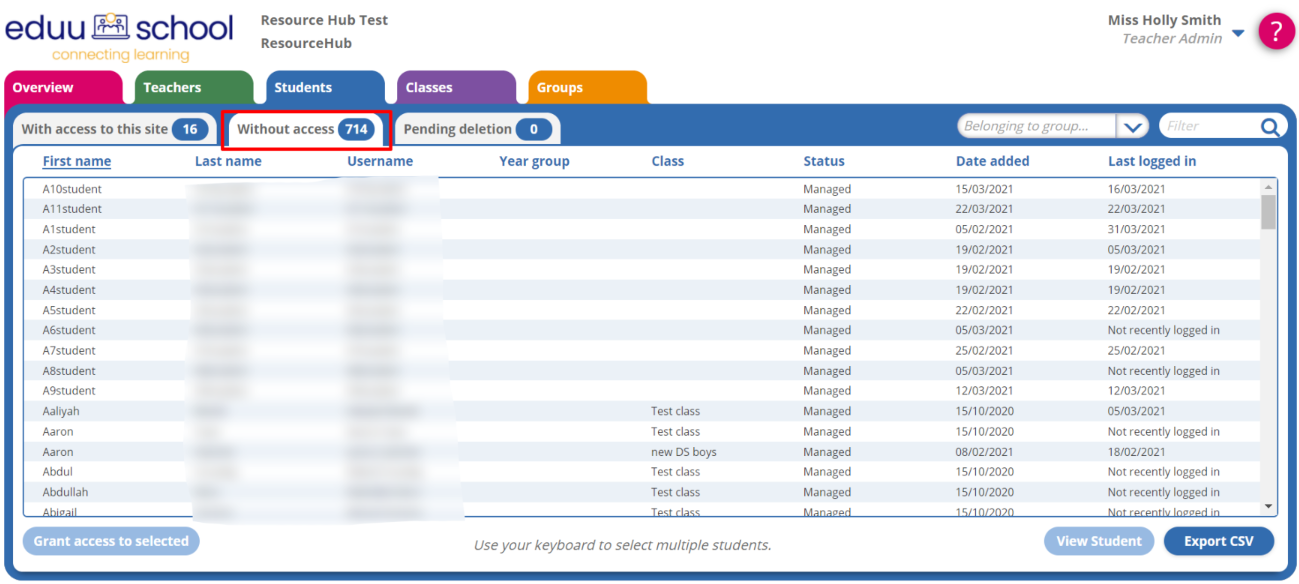
Task: Open the Belonging to group dropdown arrow
Action: tap(1132, 127)
